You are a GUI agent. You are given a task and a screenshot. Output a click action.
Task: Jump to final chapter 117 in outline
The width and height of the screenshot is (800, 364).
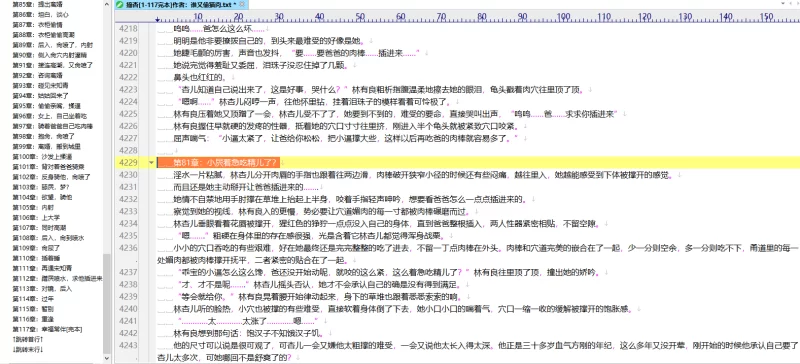pyautogui.click(x=47, y=329)
